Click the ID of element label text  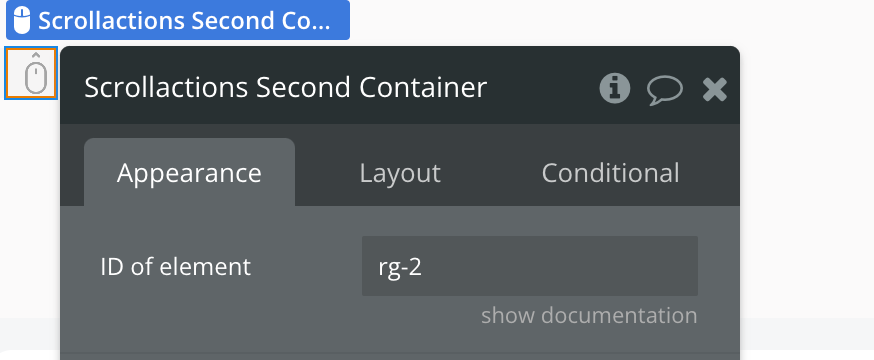(176, 267)
